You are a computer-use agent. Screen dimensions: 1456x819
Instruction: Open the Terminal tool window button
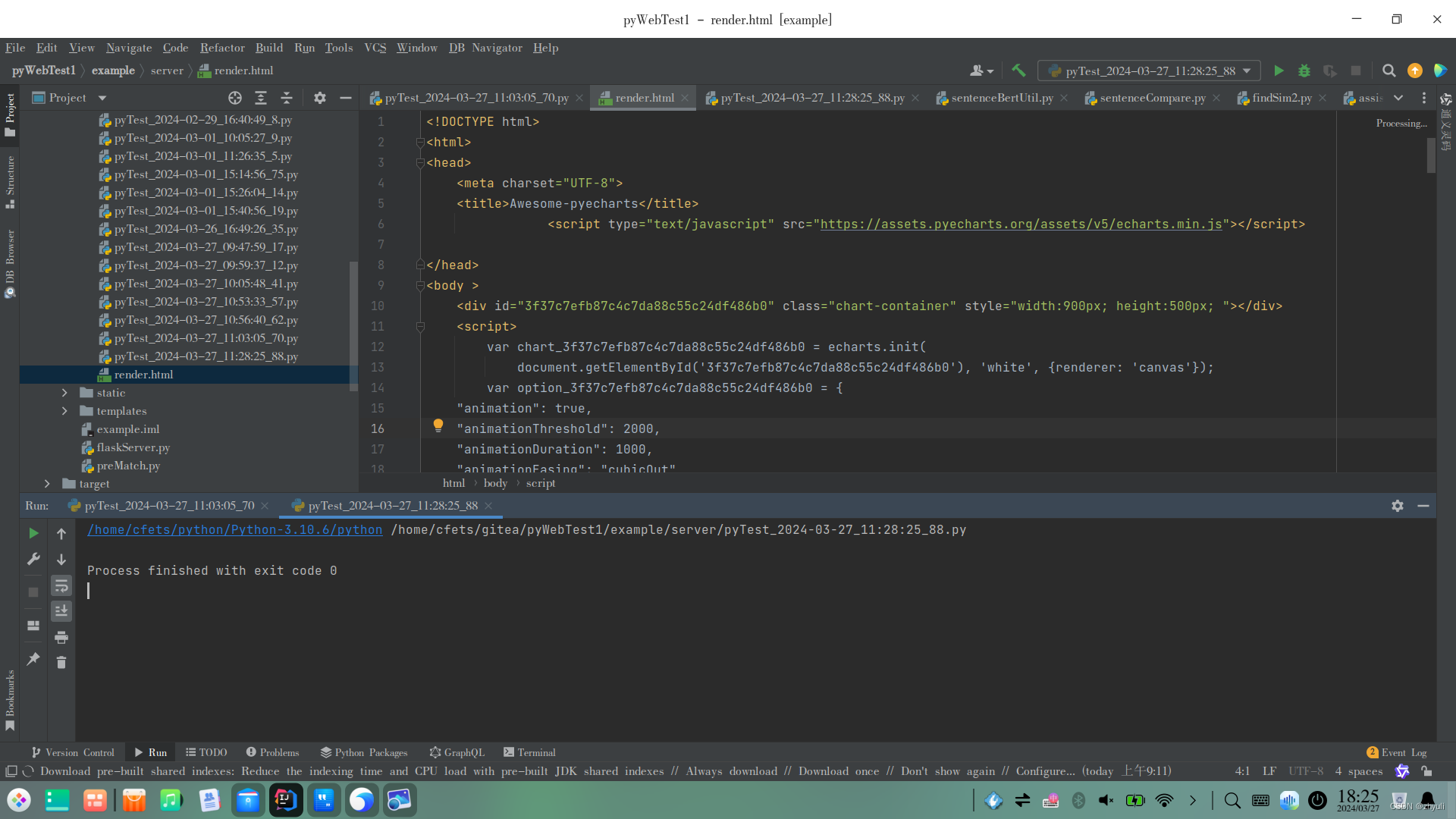click(529, 752)
